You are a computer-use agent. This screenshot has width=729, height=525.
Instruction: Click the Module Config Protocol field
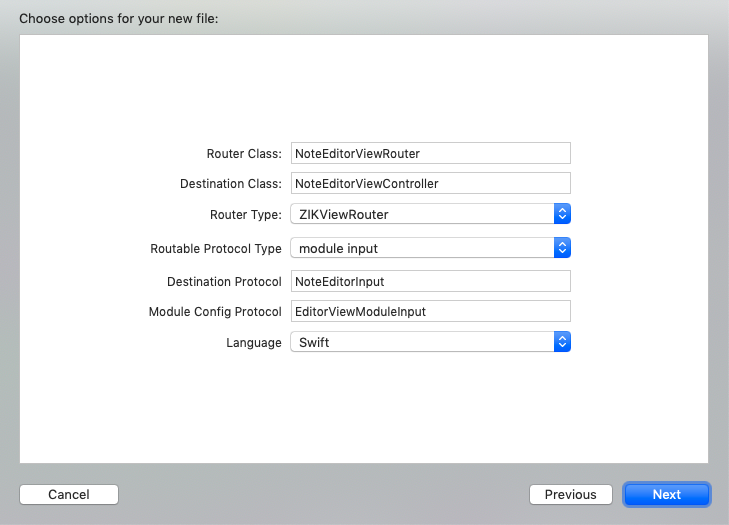coord(431,311)
